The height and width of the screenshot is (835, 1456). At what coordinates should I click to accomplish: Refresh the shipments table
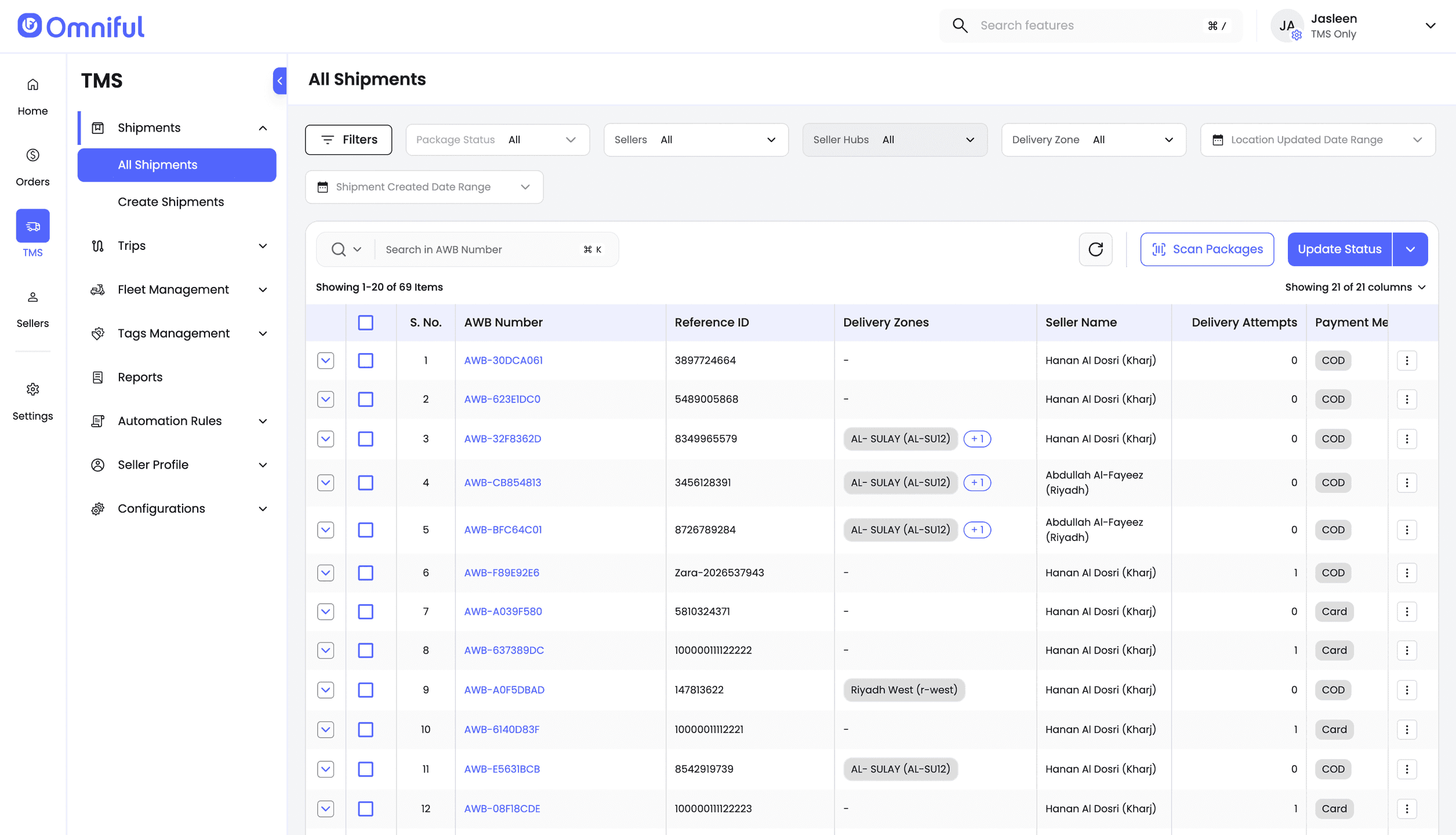point(1095,249)
